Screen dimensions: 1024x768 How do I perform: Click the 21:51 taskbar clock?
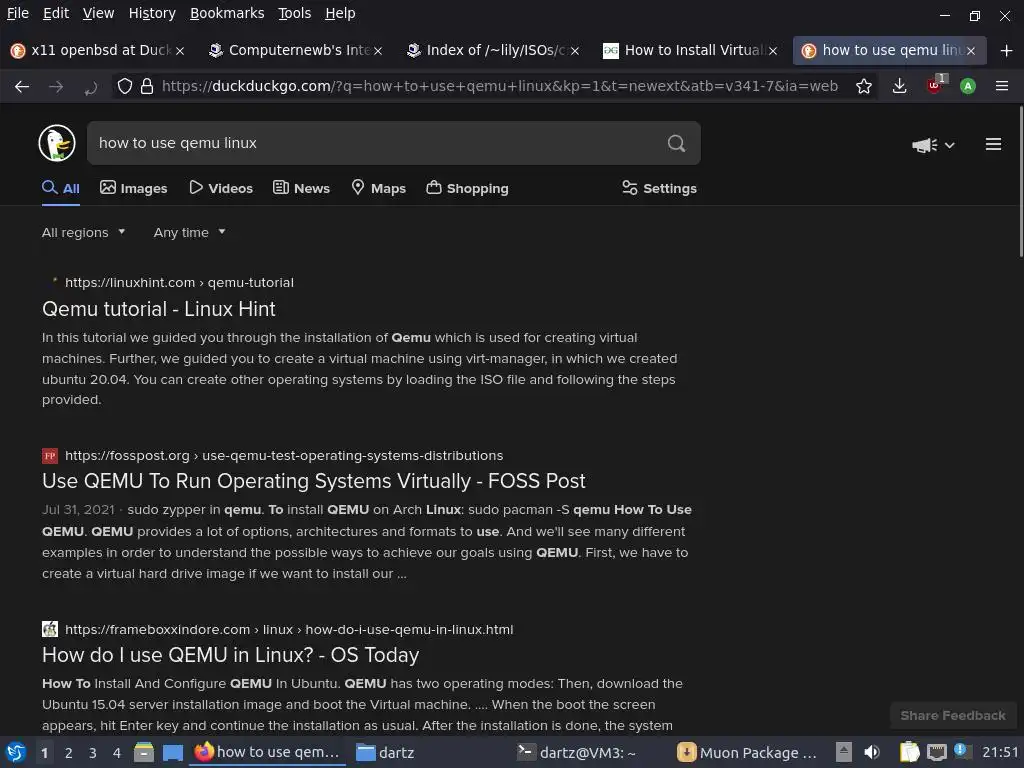tap(1000, 752)
